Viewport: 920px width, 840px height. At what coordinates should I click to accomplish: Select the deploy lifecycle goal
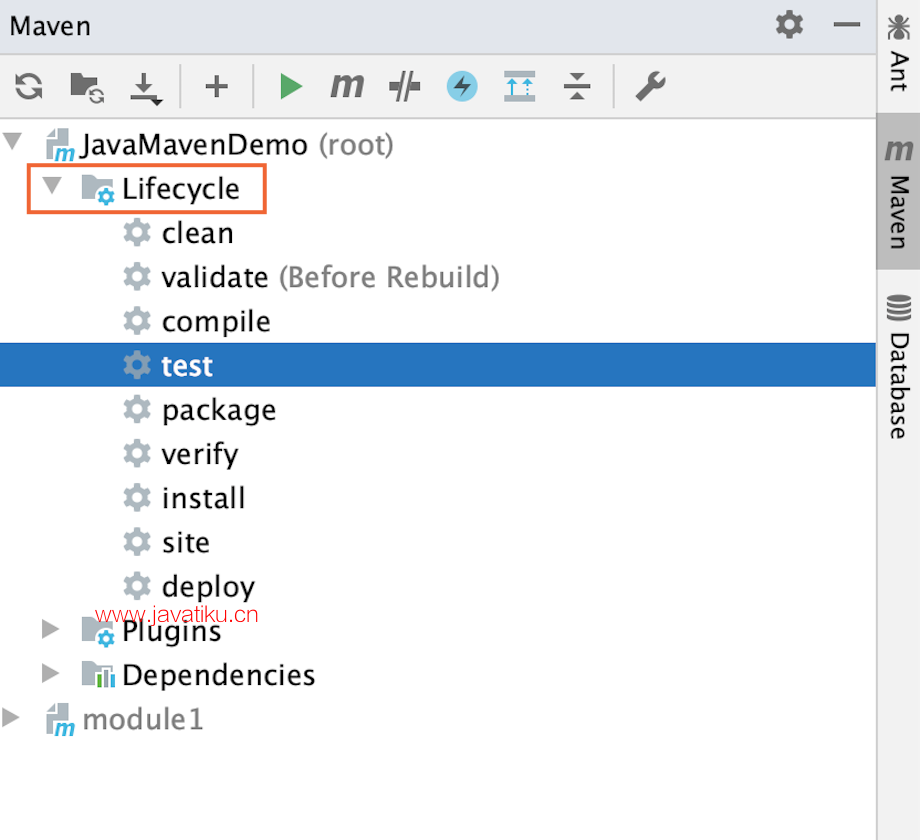[x=208, y=587]
